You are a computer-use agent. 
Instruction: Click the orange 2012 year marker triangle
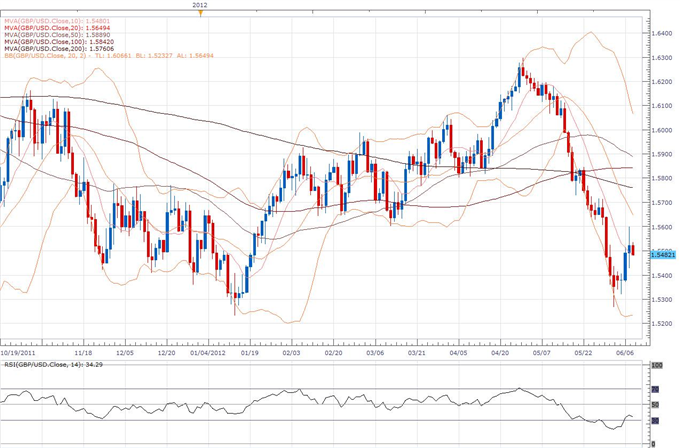pos(201,14)
